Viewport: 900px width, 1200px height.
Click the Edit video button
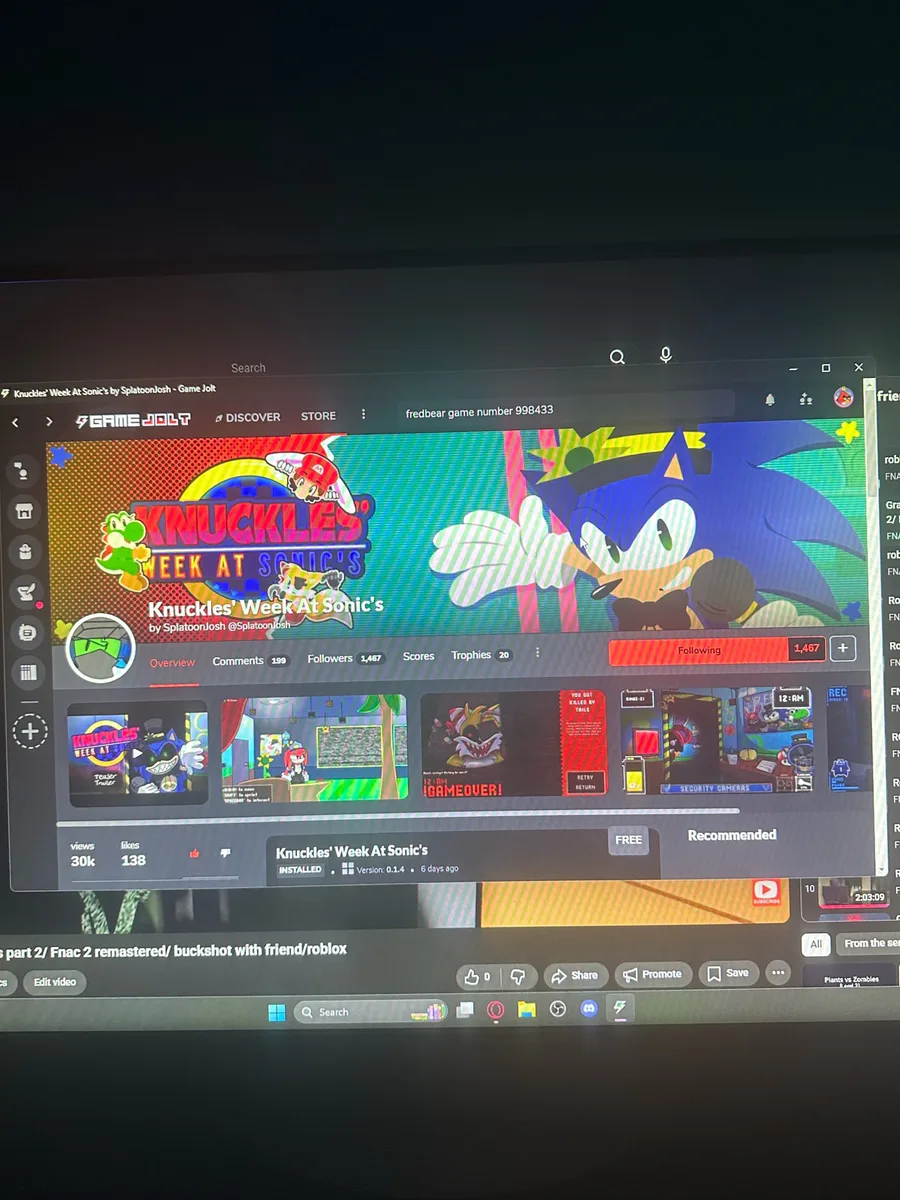click(54, 982)
